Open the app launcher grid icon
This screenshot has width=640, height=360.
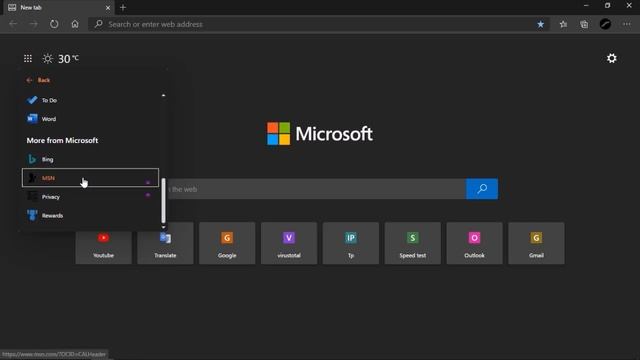(x=28, y=59)
